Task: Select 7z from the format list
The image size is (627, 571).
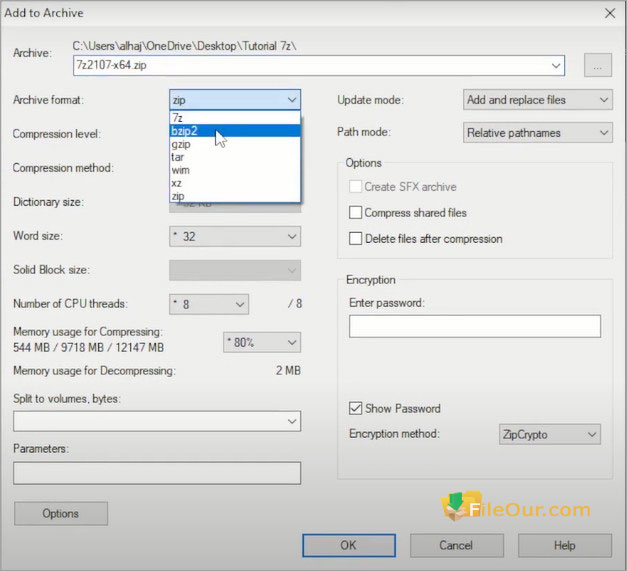Action: click(235, 118)
